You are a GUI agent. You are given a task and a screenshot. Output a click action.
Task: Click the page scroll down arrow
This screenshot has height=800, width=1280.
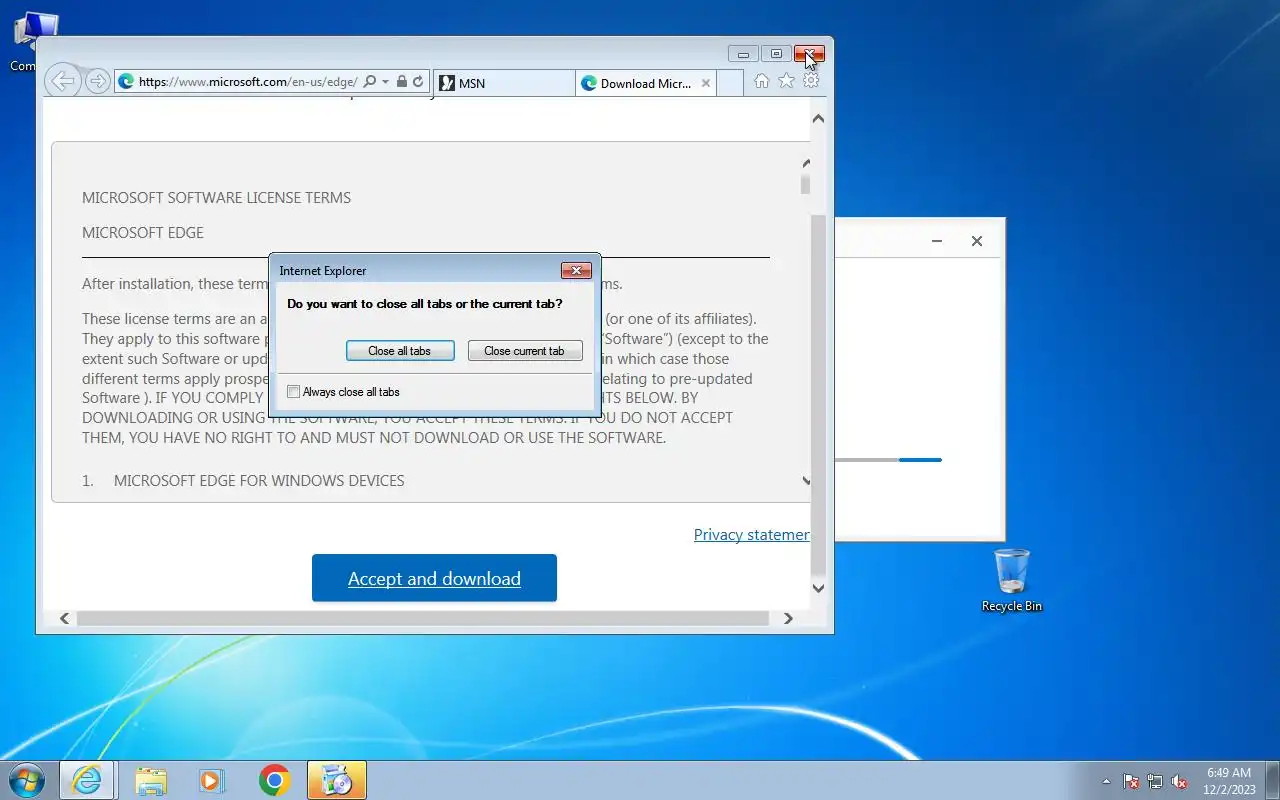(x=818, y=588)
